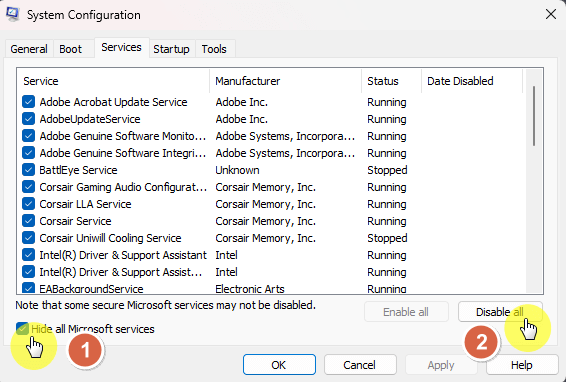
Task: Sort by the Service column header
Action: point(113,81)
